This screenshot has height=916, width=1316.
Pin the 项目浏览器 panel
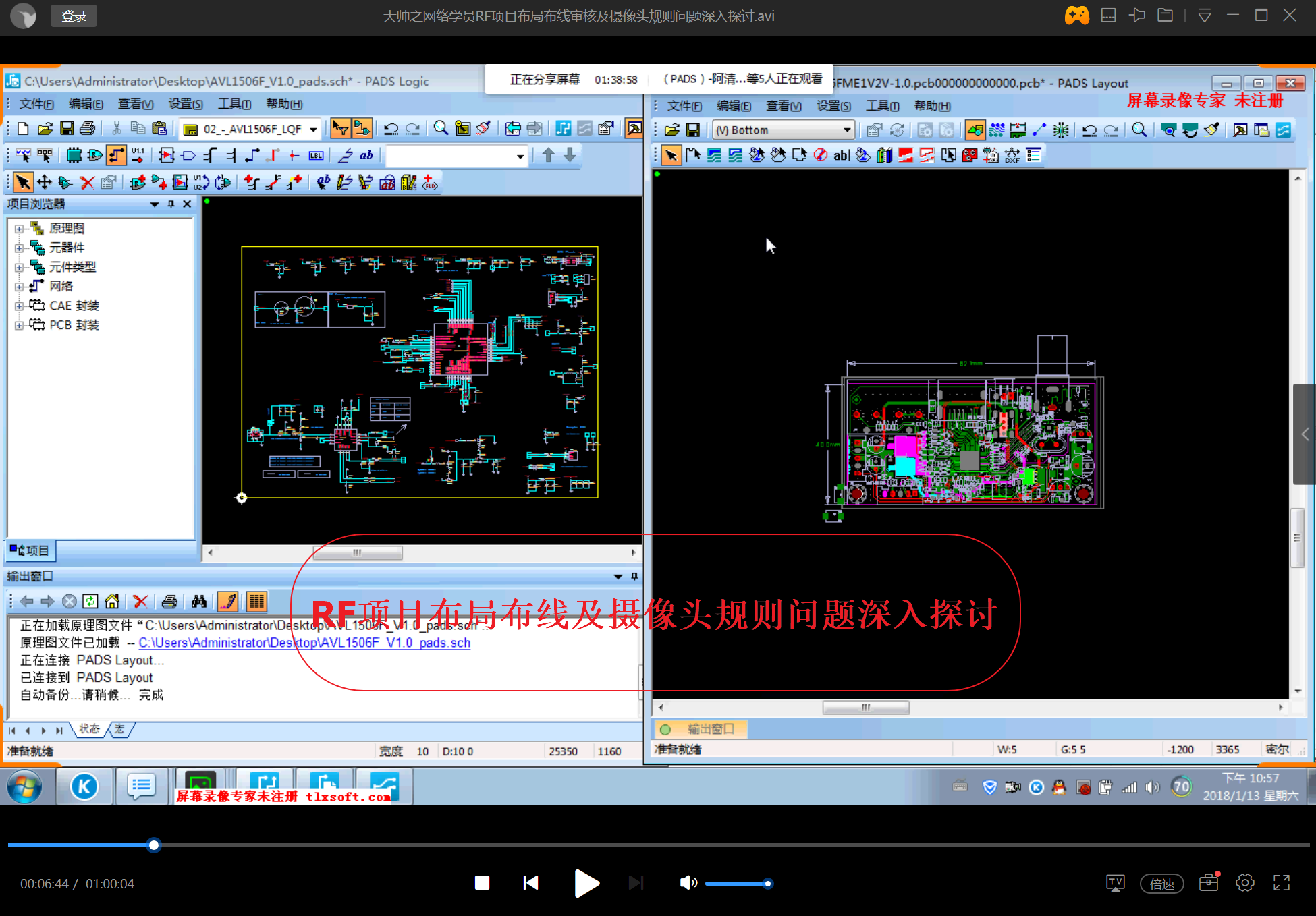click(171, 204)
